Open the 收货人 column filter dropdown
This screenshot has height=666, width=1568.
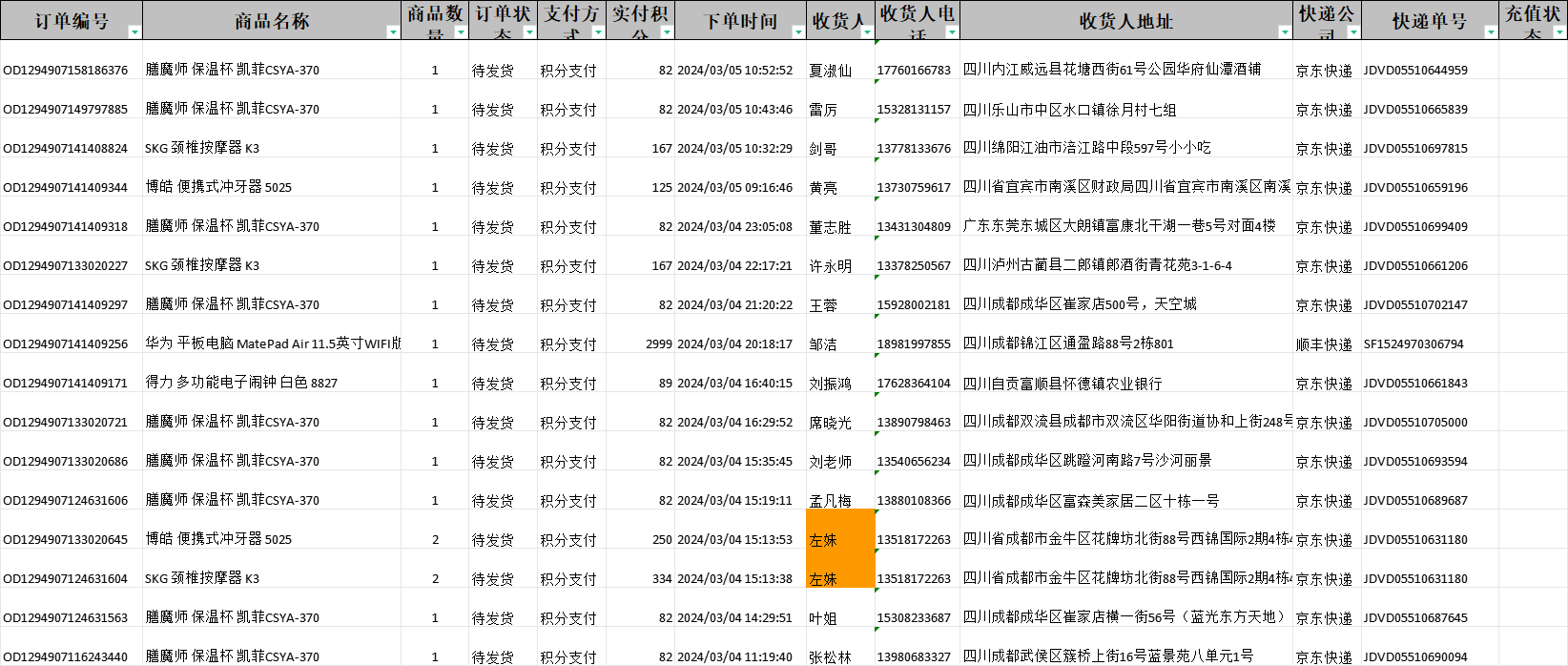[x=868, y=32]
